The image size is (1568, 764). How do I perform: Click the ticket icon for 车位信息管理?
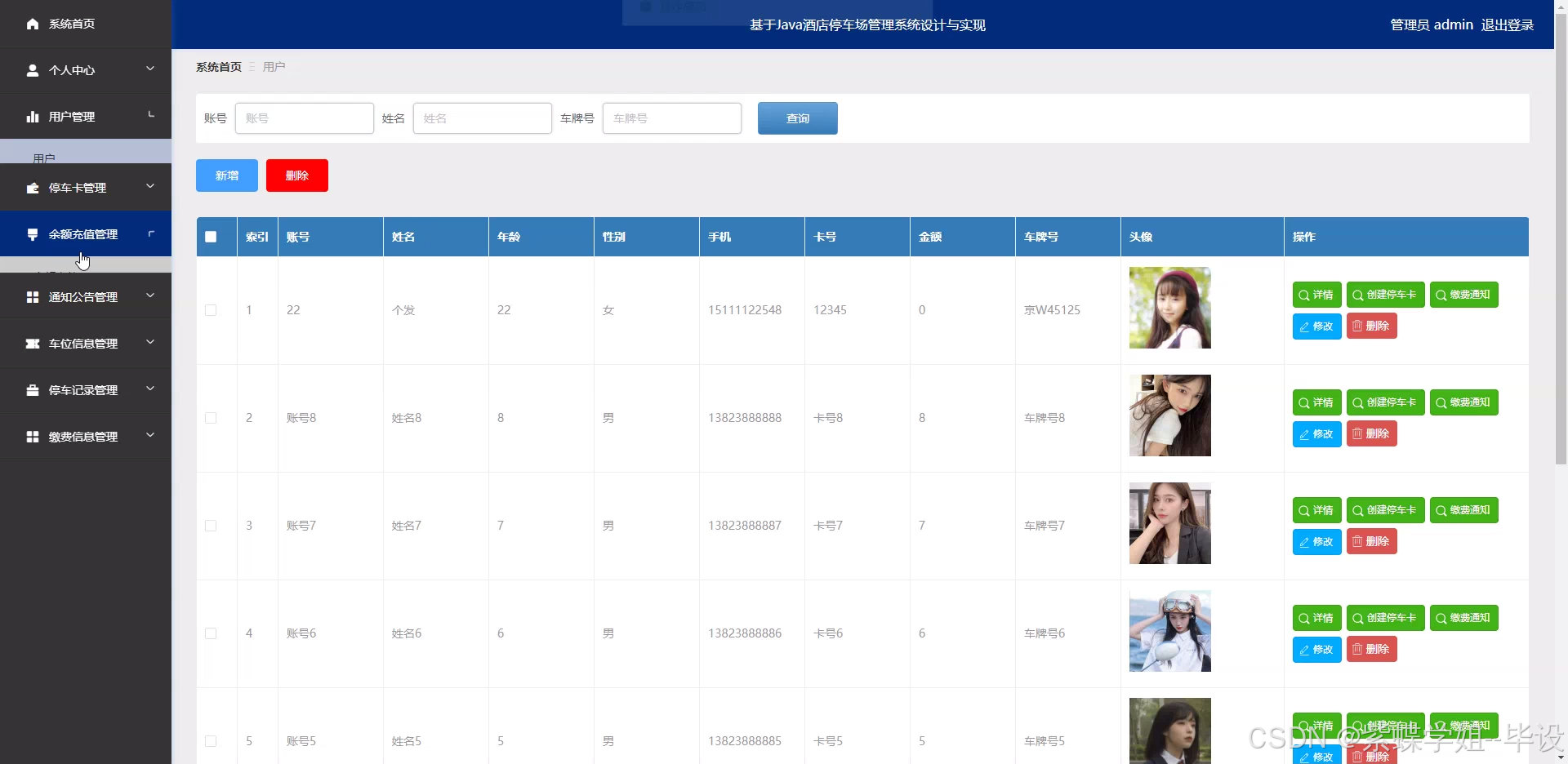33,344
